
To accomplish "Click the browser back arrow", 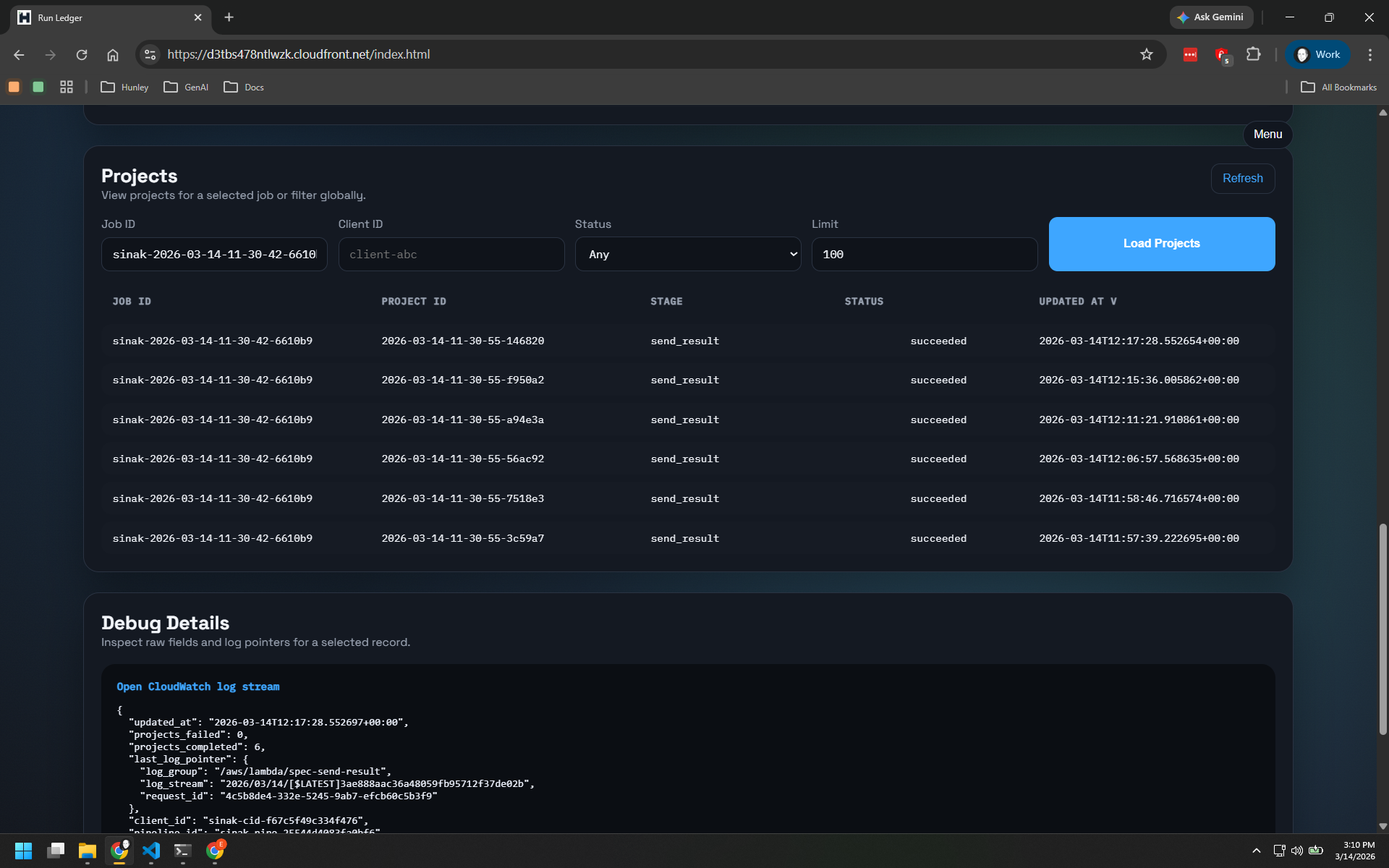I will [x=20, y=55].
